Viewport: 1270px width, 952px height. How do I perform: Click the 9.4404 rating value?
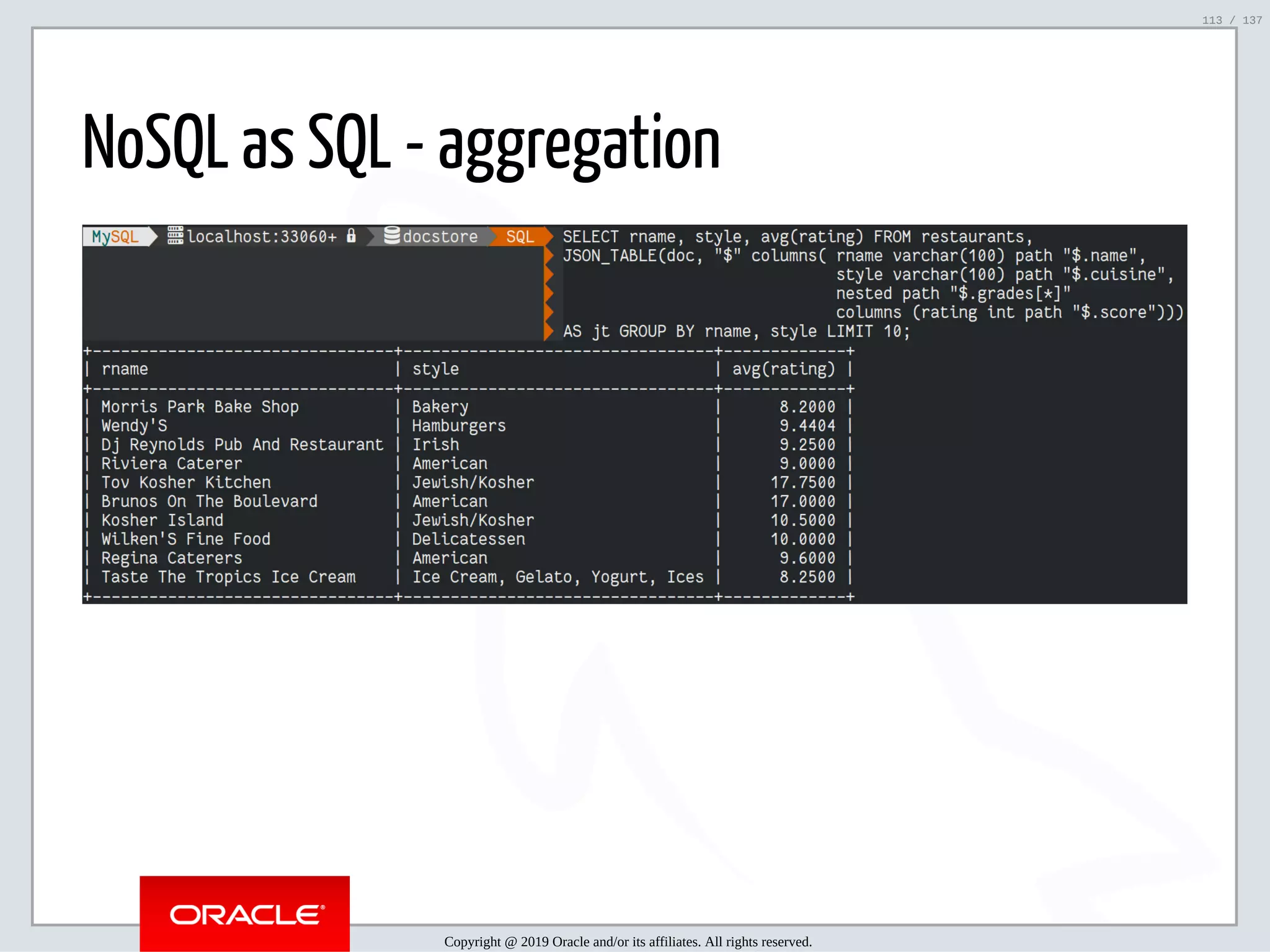pos(807,426)
